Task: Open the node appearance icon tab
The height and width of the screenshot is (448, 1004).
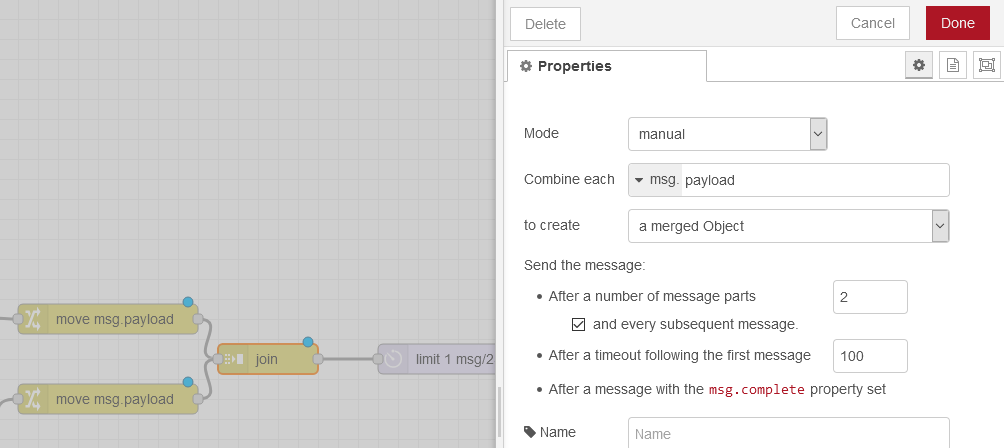Action: [x=987, y=65]
